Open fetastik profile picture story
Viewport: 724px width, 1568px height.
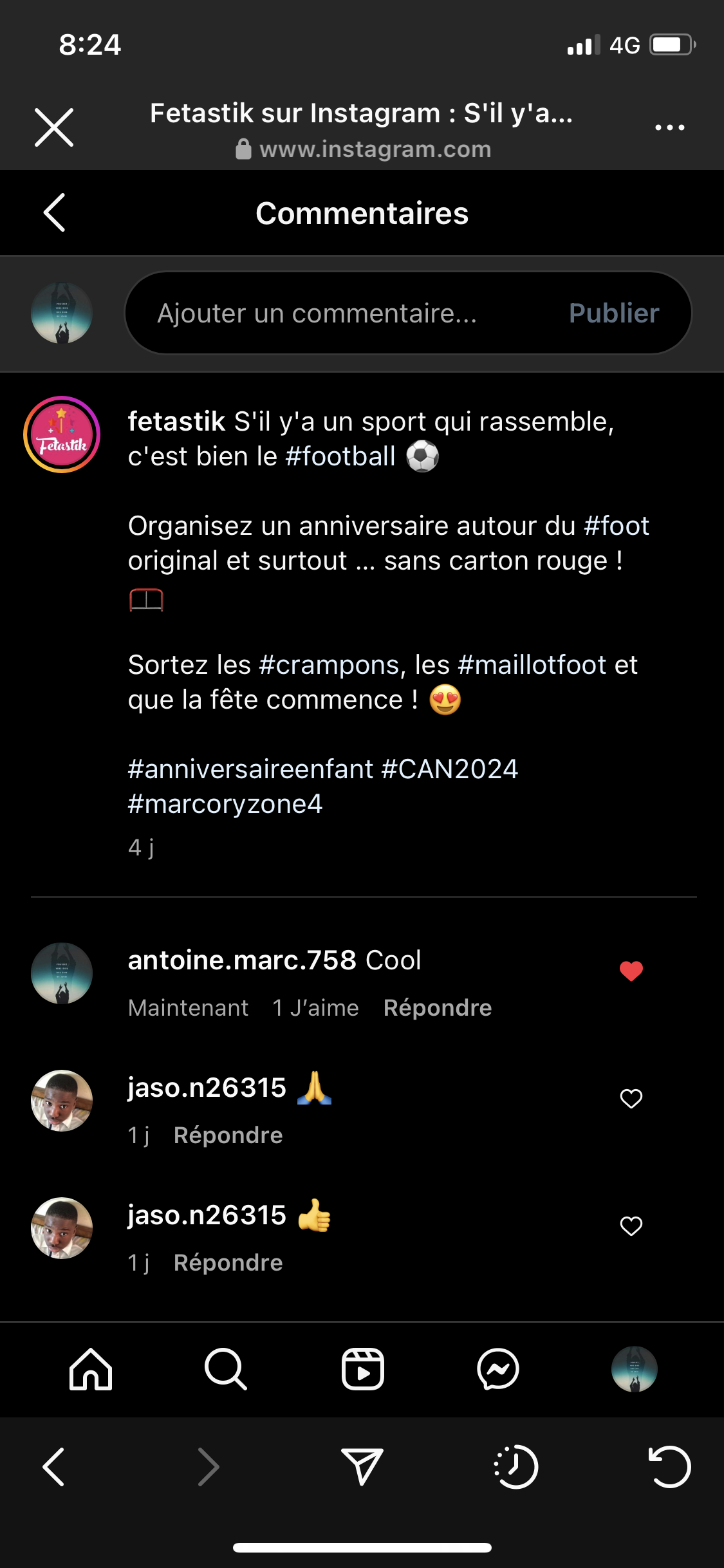pos(62,434)
